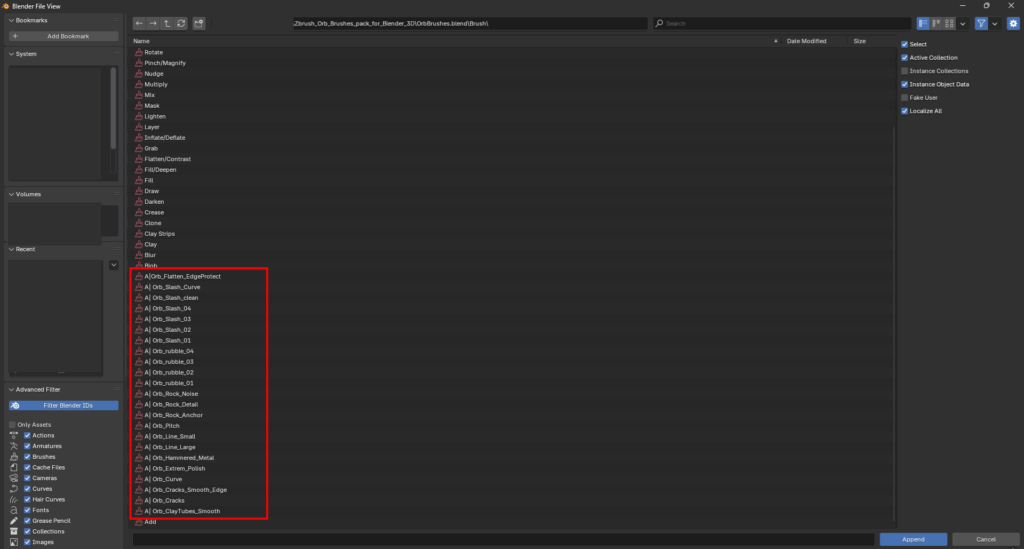Toggle Filter Blender IDs button
Image resolution: width=1024 pixels, height=549 pixels.
tap(63, 405)
